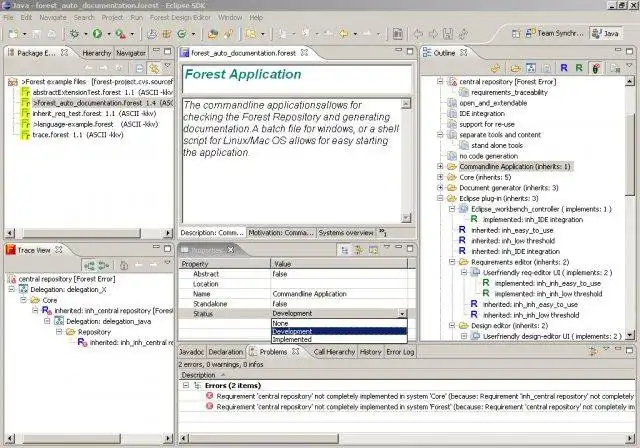Click the New file wizard icon
The width and height of the screenshot is (640, 448).
[x=13, y=34]
